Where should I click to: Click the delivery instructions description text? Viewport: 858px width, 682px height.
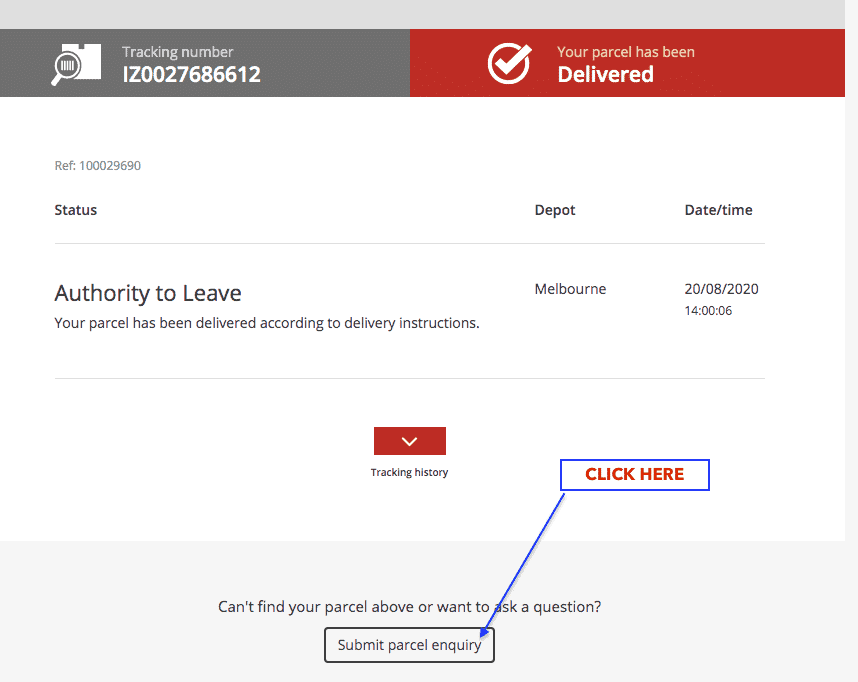(267, 323)
